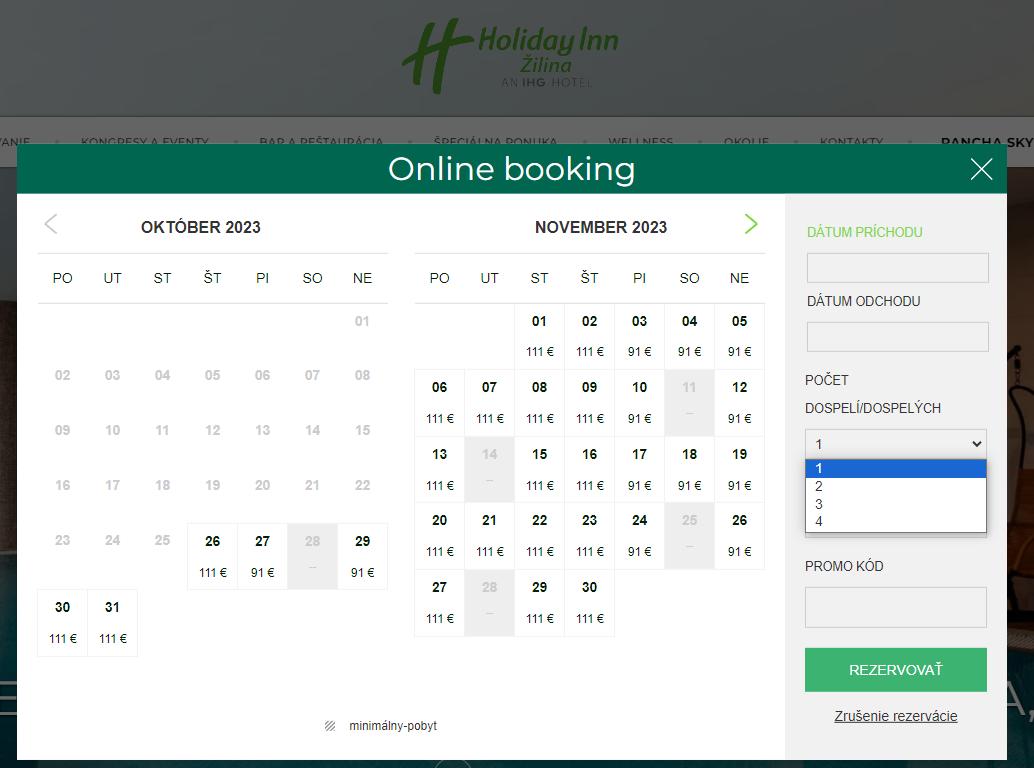1034x768 pixels.
Task: Select November 30 in the calendar
Action: pos(589,601)
